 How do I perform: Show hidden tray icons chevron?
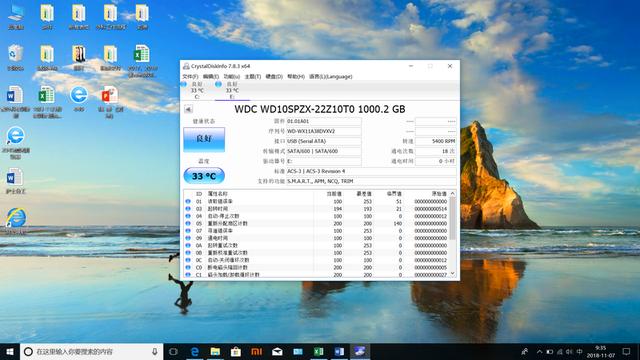540,351
